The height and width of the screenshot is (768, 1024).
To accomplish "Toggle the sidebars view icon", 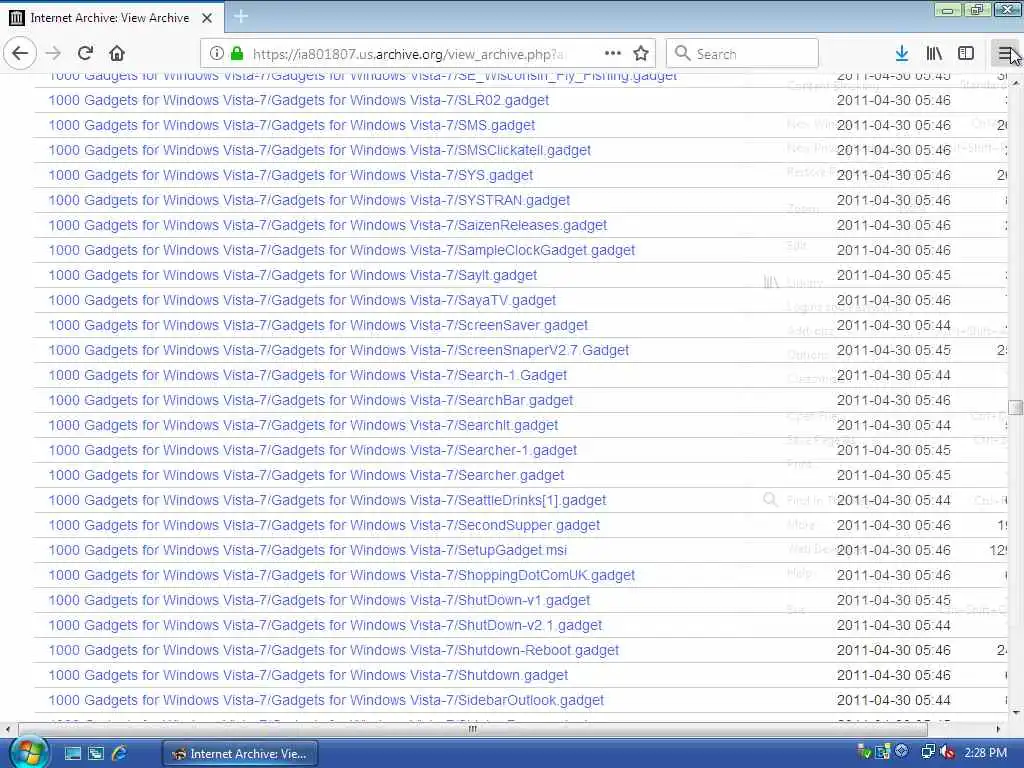I will [x=966, y=54].
